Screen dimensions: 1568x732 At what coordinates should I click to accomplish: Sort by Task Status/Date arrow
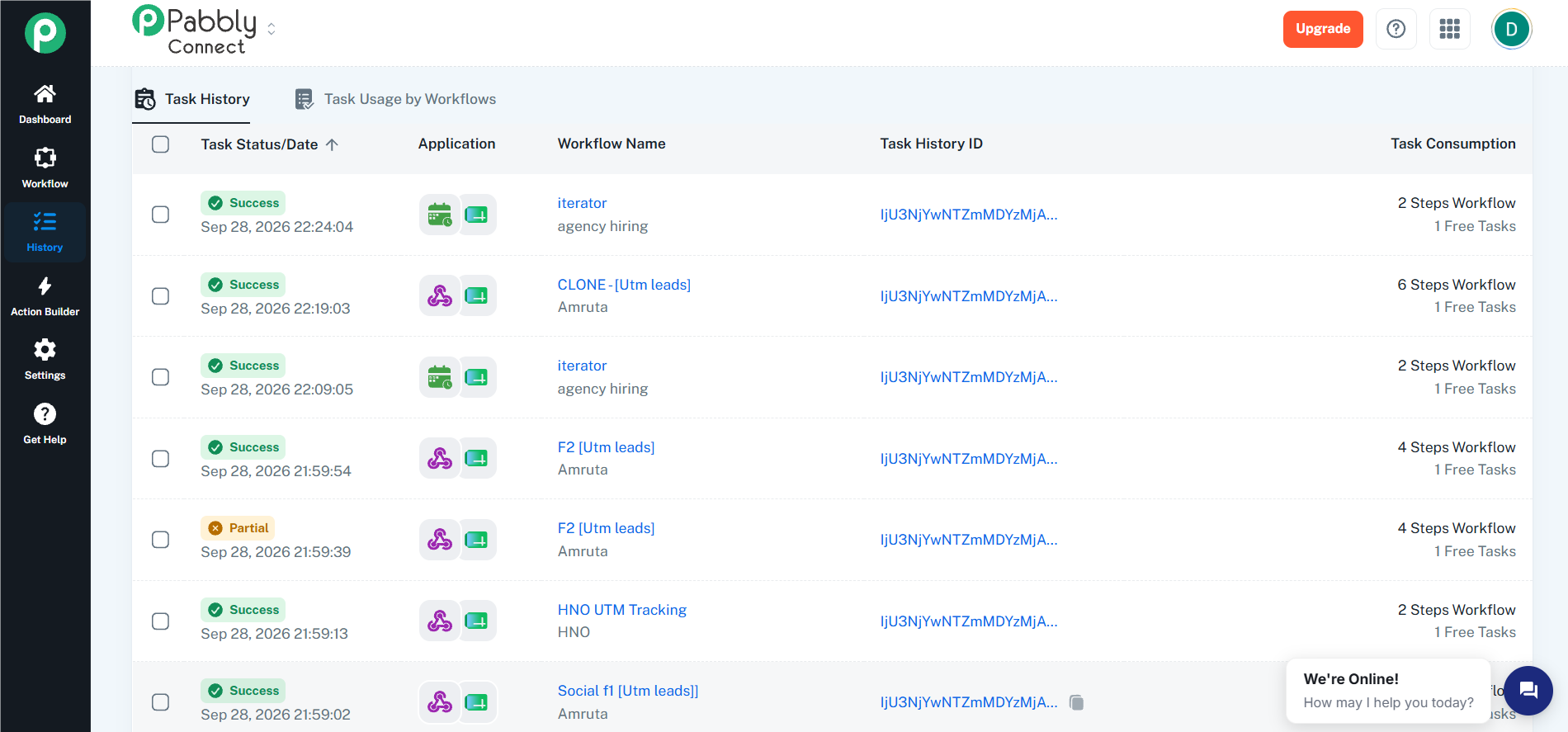coord(332,144)
